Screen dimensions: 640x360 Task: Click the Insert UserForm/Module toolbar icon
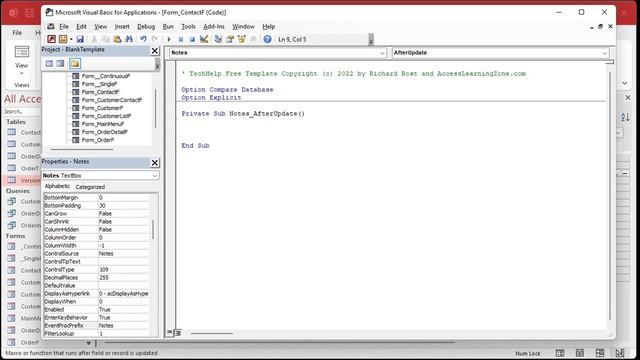[63, 39]
